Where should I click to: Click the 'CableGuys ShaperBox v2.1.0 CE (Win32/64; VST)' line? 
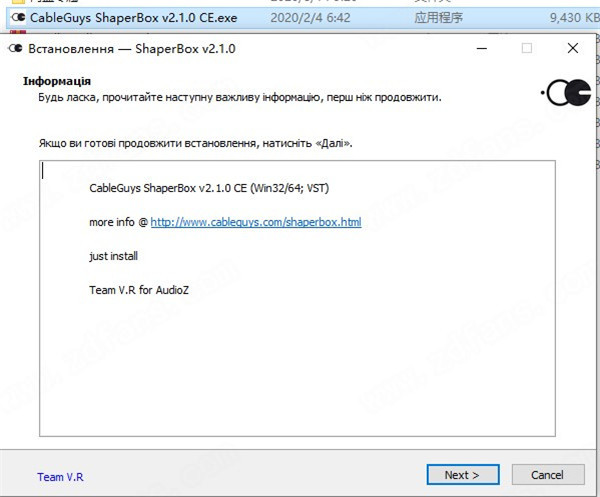pos(209,188)
